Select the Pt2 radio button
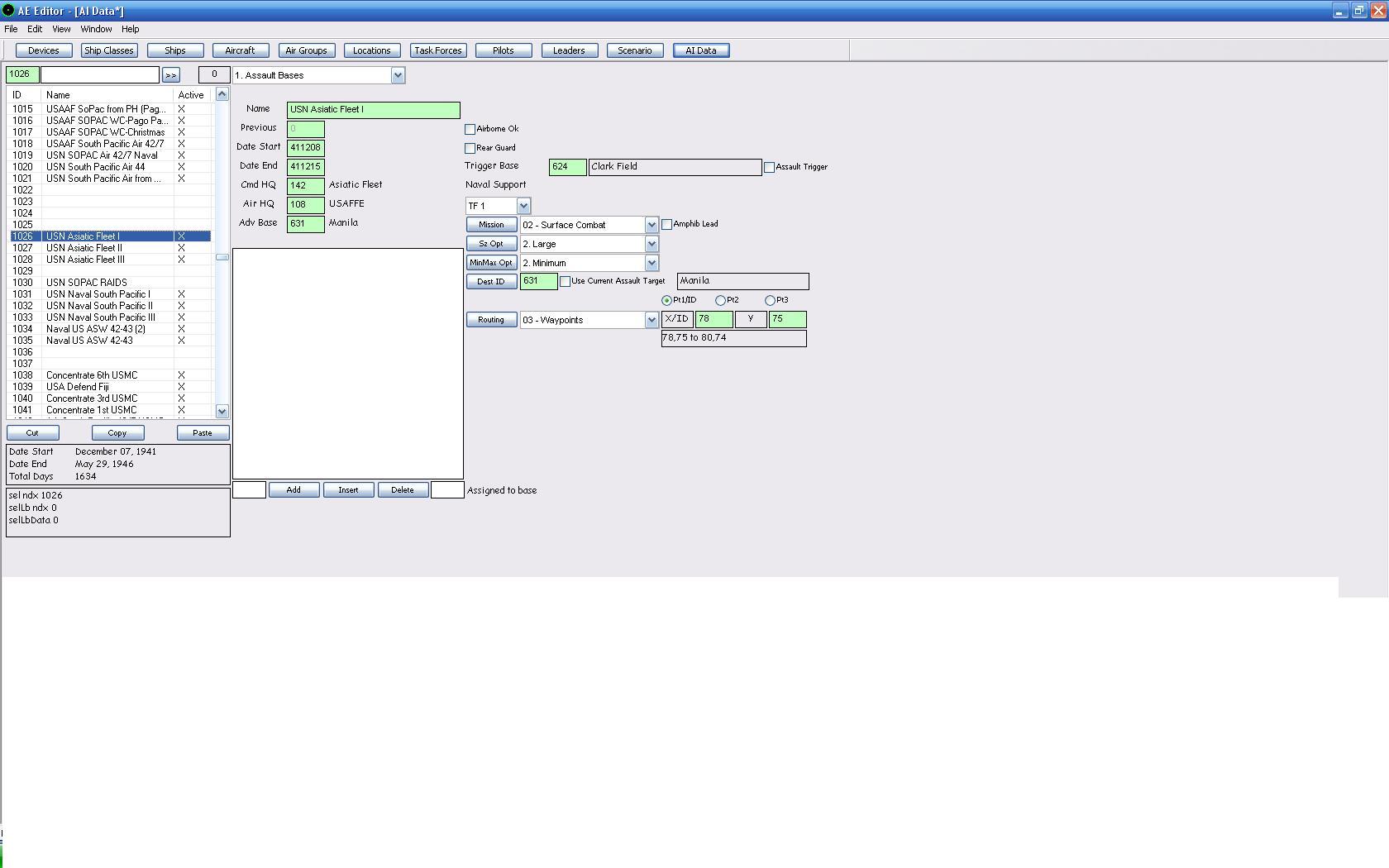Image resolution: width=1389 pixels, height=868 pixels. pyautogui.click(x=720, y=300)
